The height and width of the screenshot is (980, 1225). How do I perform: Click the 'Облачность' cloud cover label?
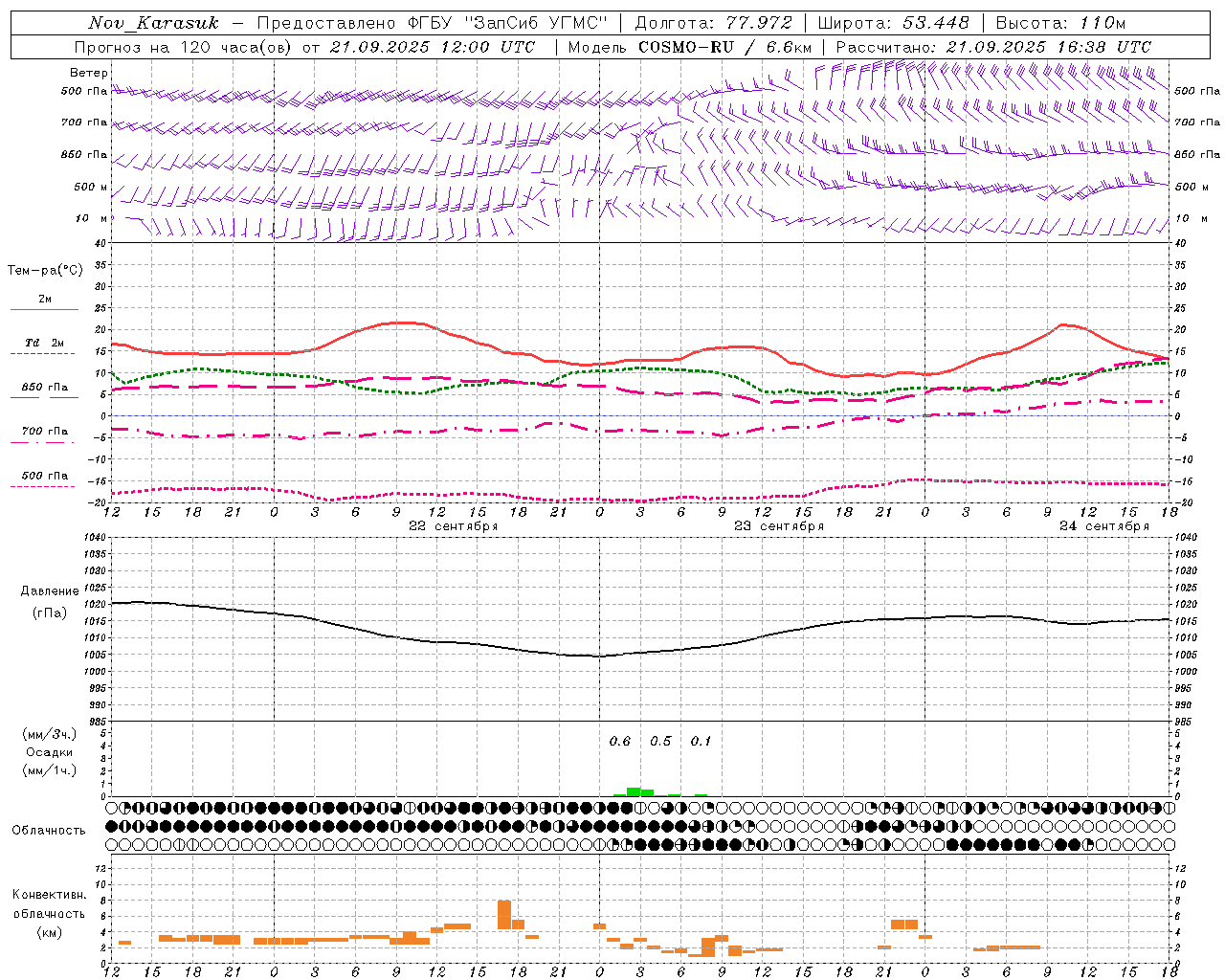(49, 831)
